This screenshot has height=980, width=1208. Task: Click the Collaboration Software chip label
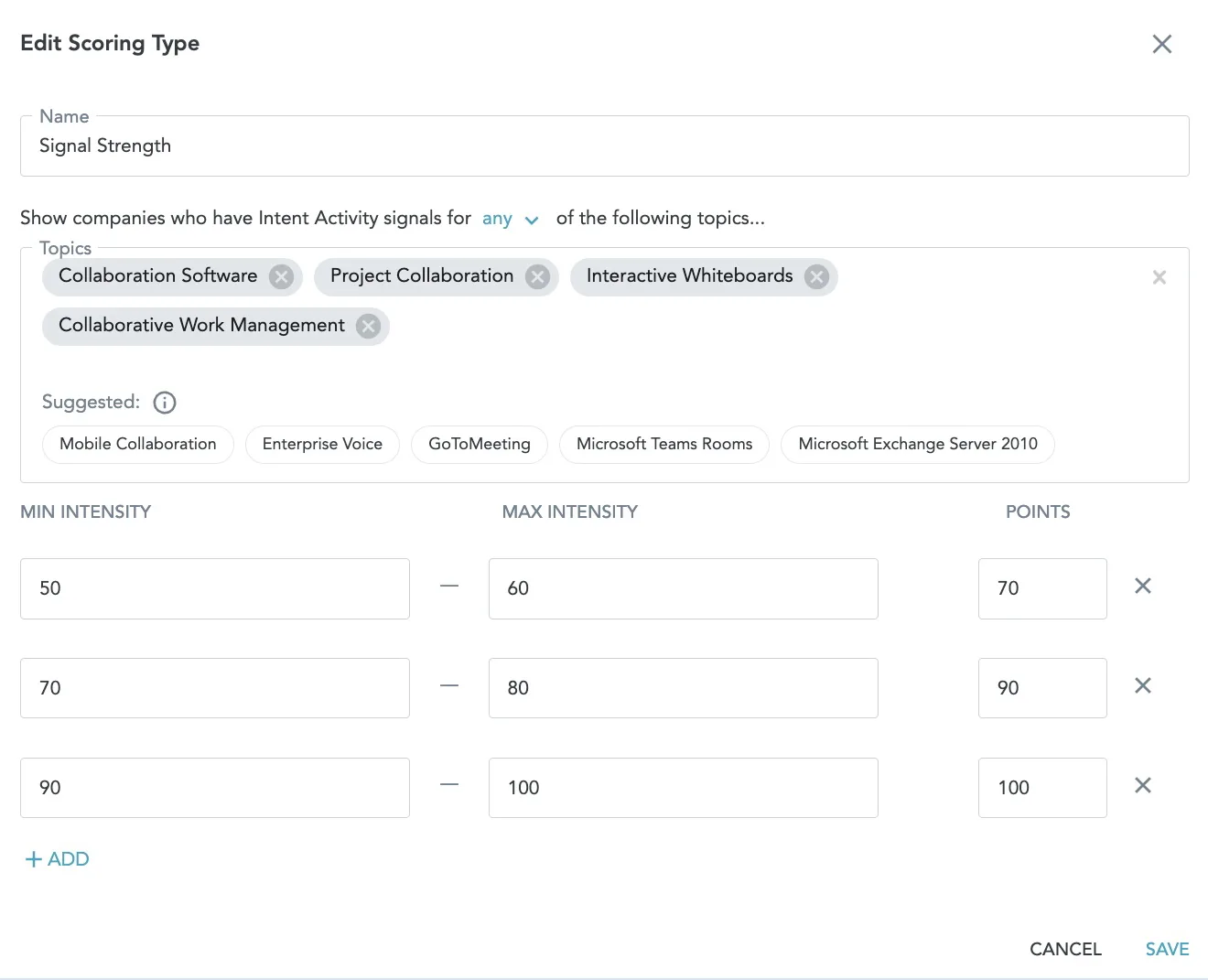tap(158, 275)
